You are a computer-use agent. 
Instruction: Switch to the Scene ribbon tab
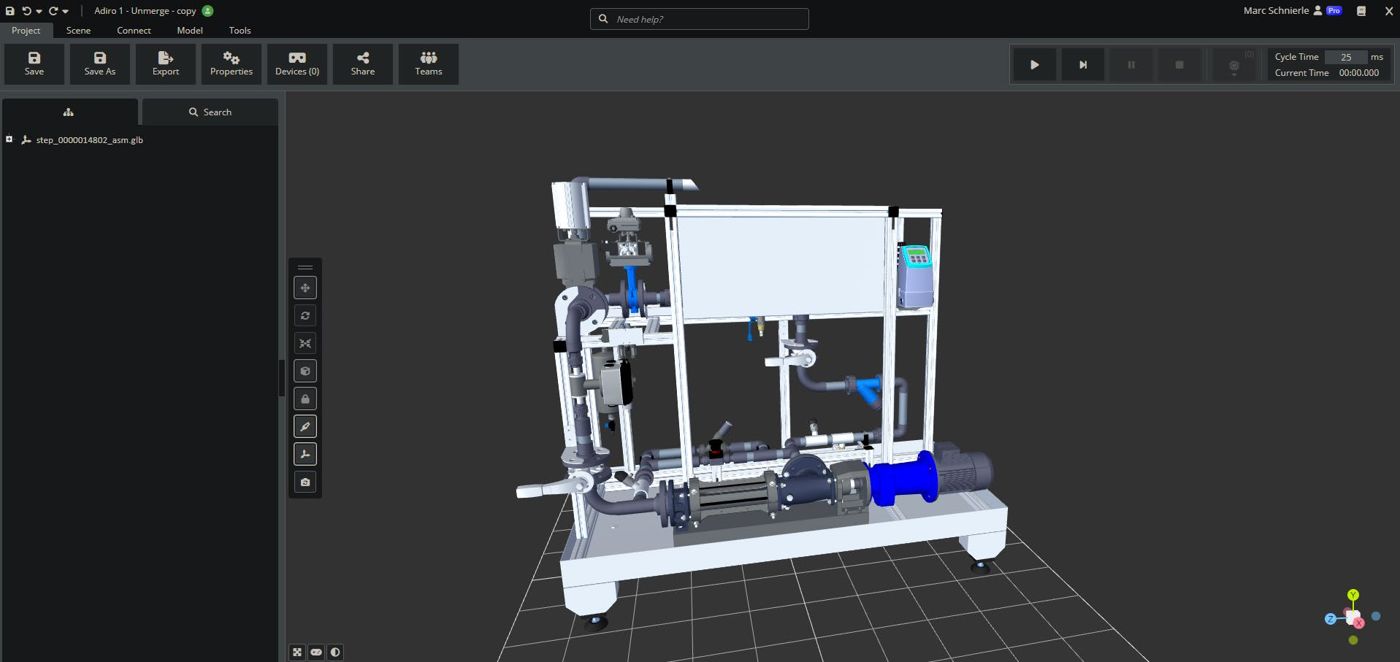tap(78, 30)
